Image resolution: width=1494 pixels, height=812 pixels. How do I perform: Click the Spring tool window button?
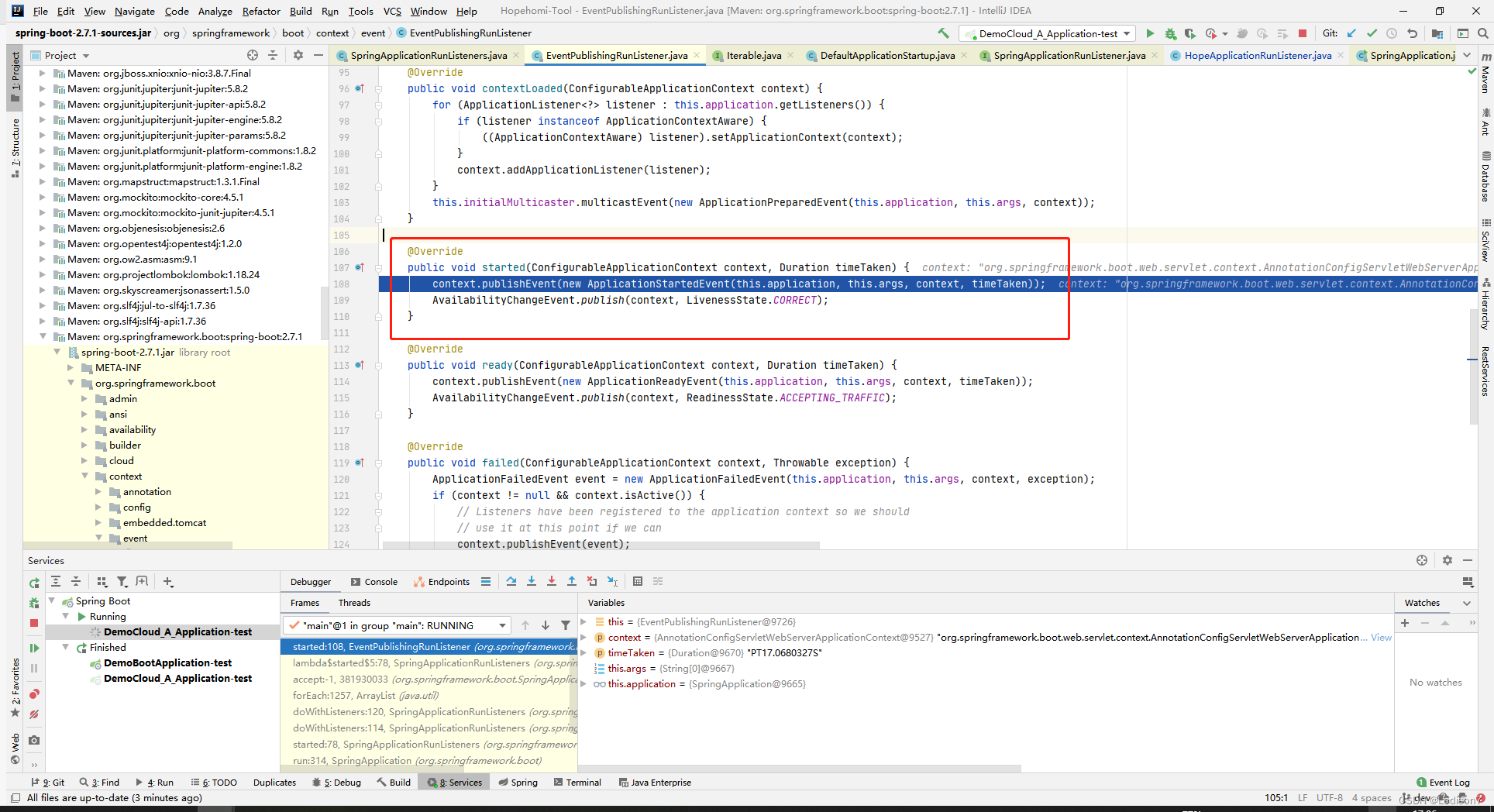(x=518, y=783)
